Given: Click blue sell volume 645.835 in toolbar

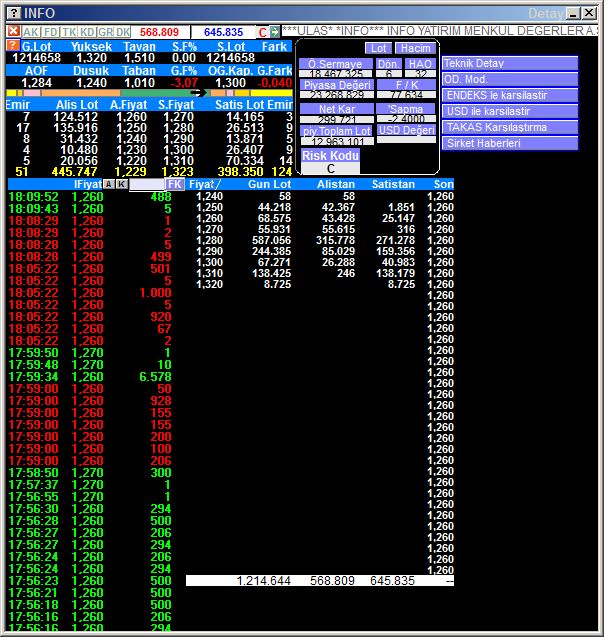Looking at the screenshot, I should (223, 32).
